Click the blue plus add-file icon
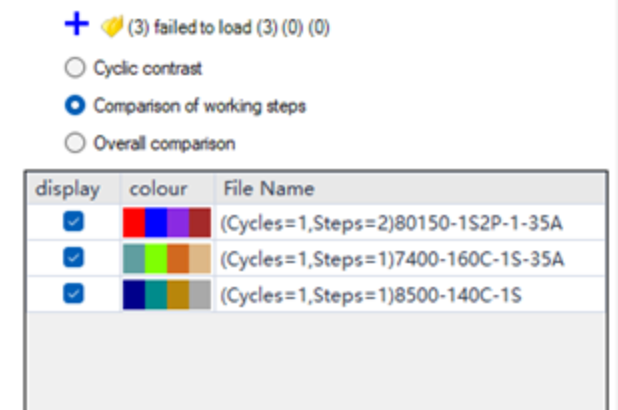 coord(76,26)
